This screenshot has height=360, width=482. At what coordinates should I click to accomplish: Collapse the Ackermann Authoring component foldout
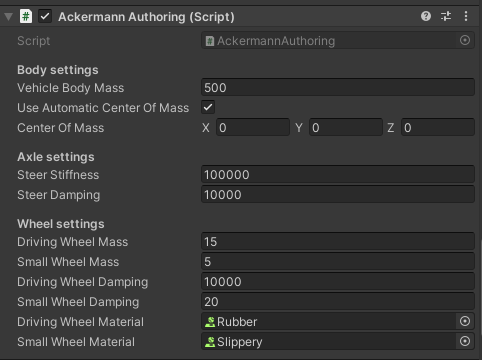pos(8,16)
